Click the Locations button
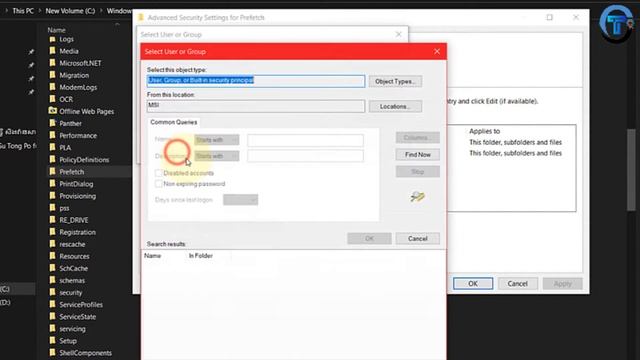Screen dimensions: 640x360 395,106
